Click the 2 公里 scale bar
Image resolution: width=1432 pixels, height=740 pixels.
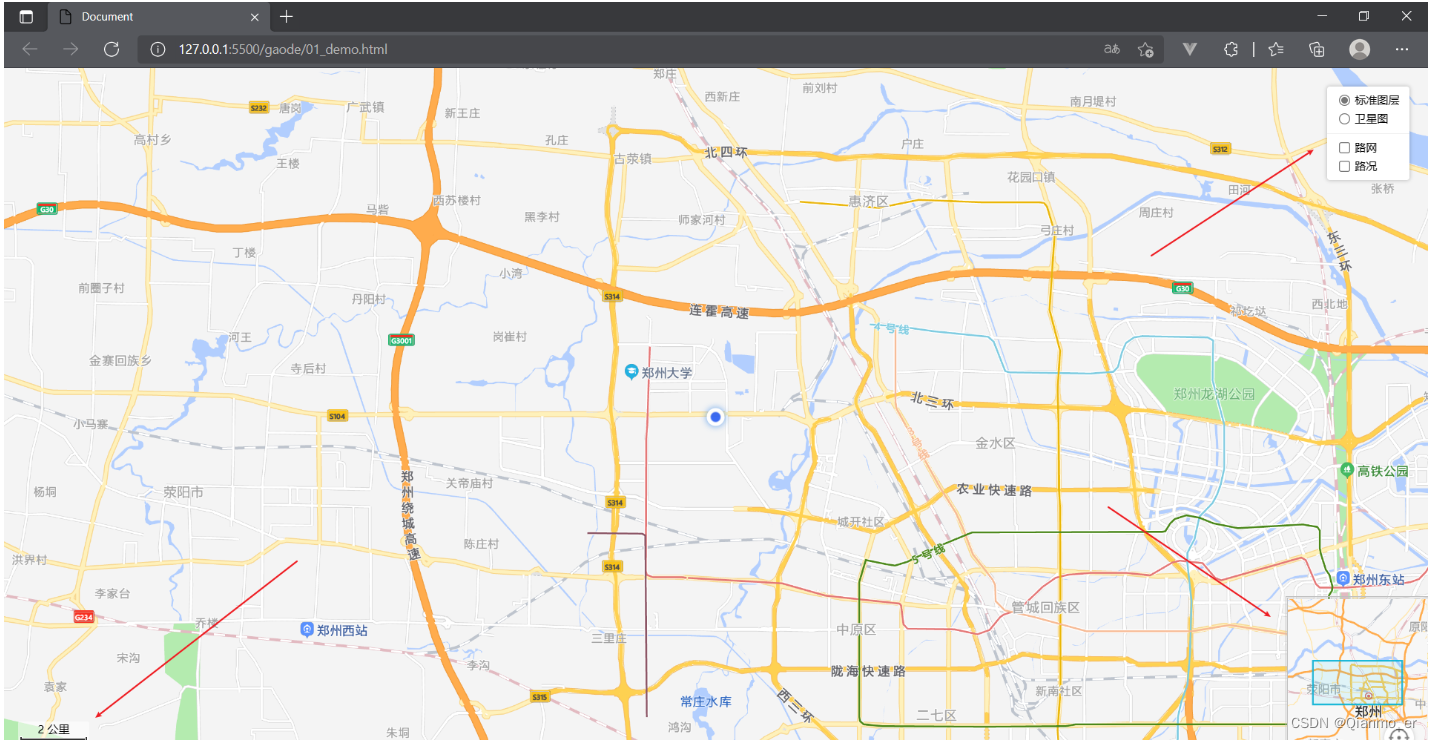[x=53, y=731]
